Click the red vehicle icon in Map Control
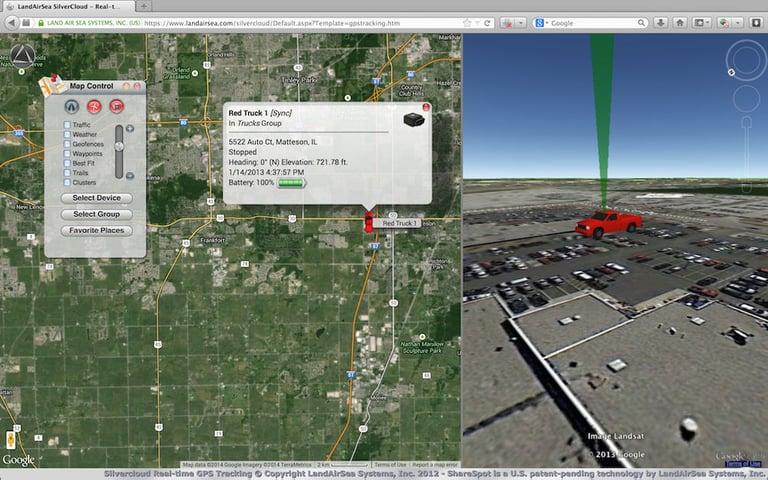Screen dimensions: 768x480 click(x=117, y=106)
